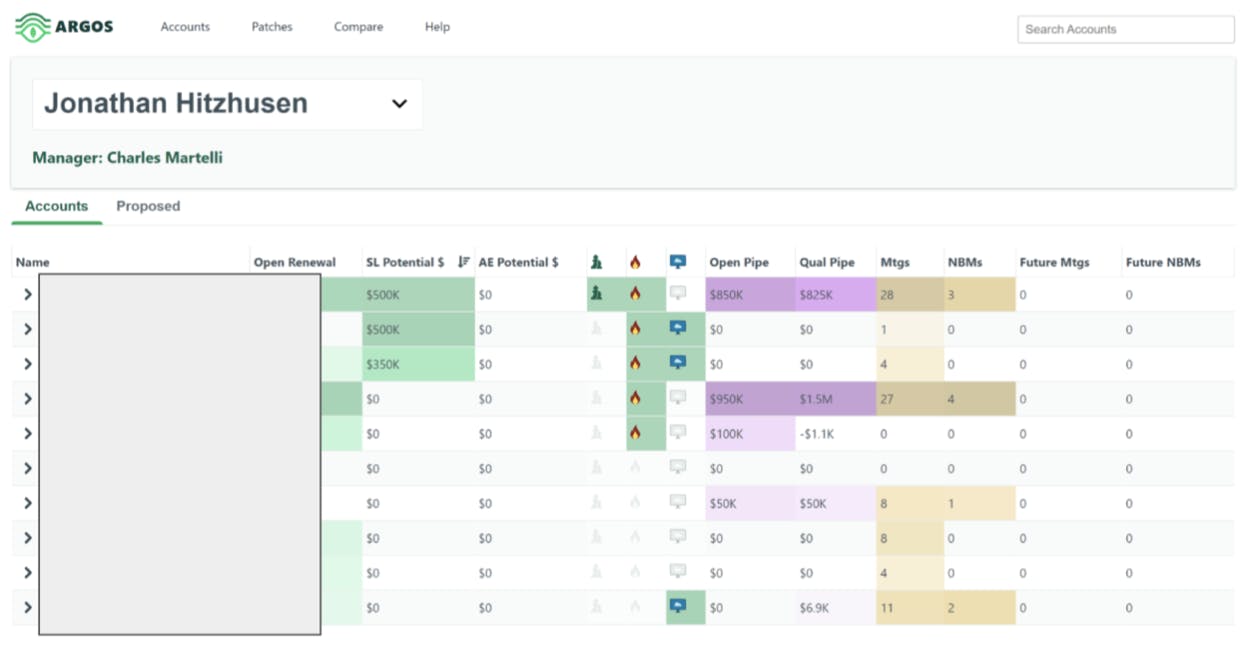1246x648 pixels.
Task: Toggle the greyed-out monitor icon in the $100K row
Action: (x=678, y=432)
